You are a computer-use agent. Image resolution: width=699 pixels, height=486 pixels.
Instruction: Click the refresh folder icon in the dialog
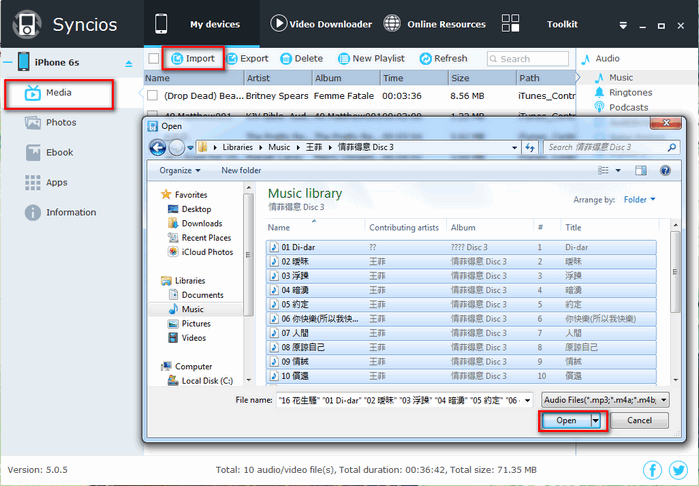(x=530, y=147)
